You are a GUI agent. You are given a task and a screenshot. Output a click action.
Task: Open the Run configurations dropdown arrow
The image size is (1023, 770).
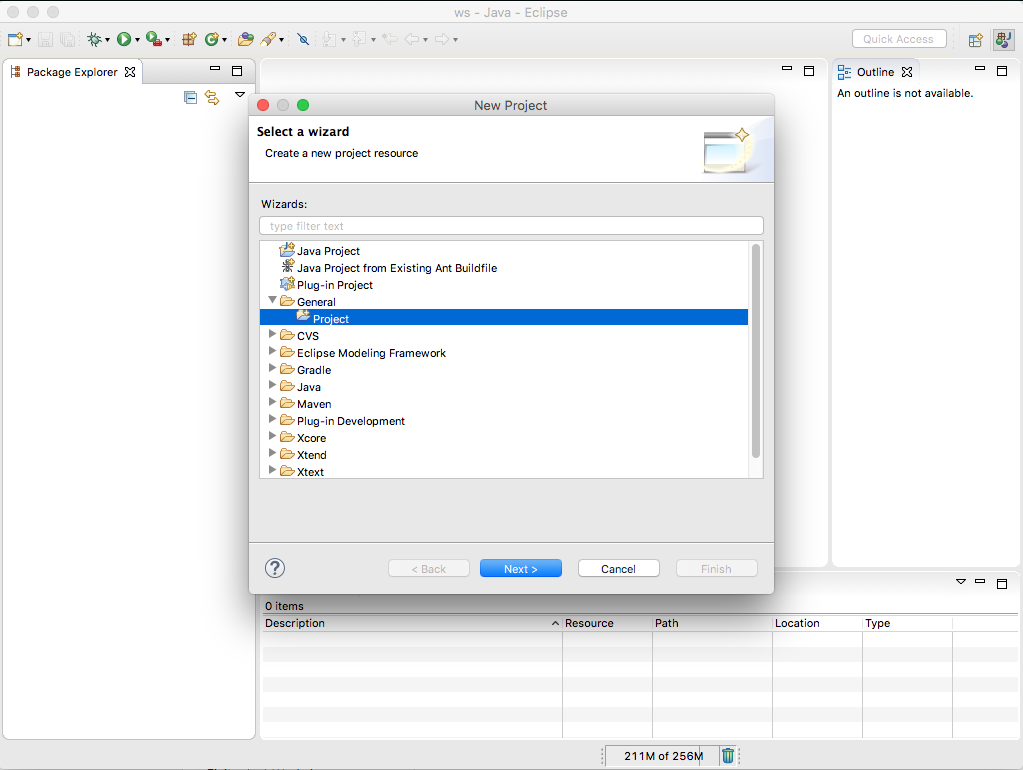pyautogui.click(x=137, y=40)
